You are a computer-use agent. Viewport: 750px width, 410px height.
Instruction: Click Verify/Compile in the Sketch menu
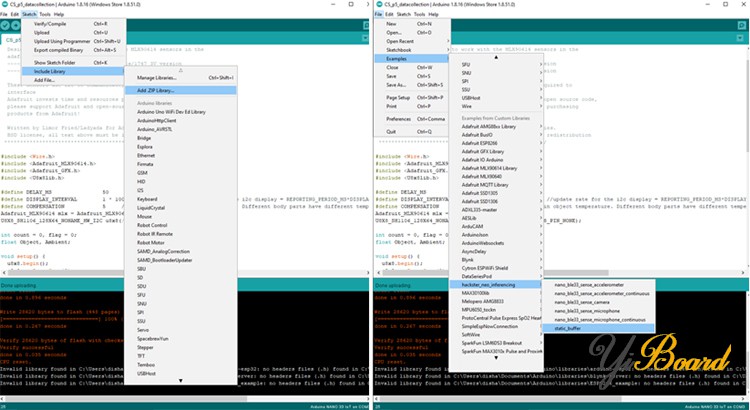pyautogui.click(x=48, y=23)
